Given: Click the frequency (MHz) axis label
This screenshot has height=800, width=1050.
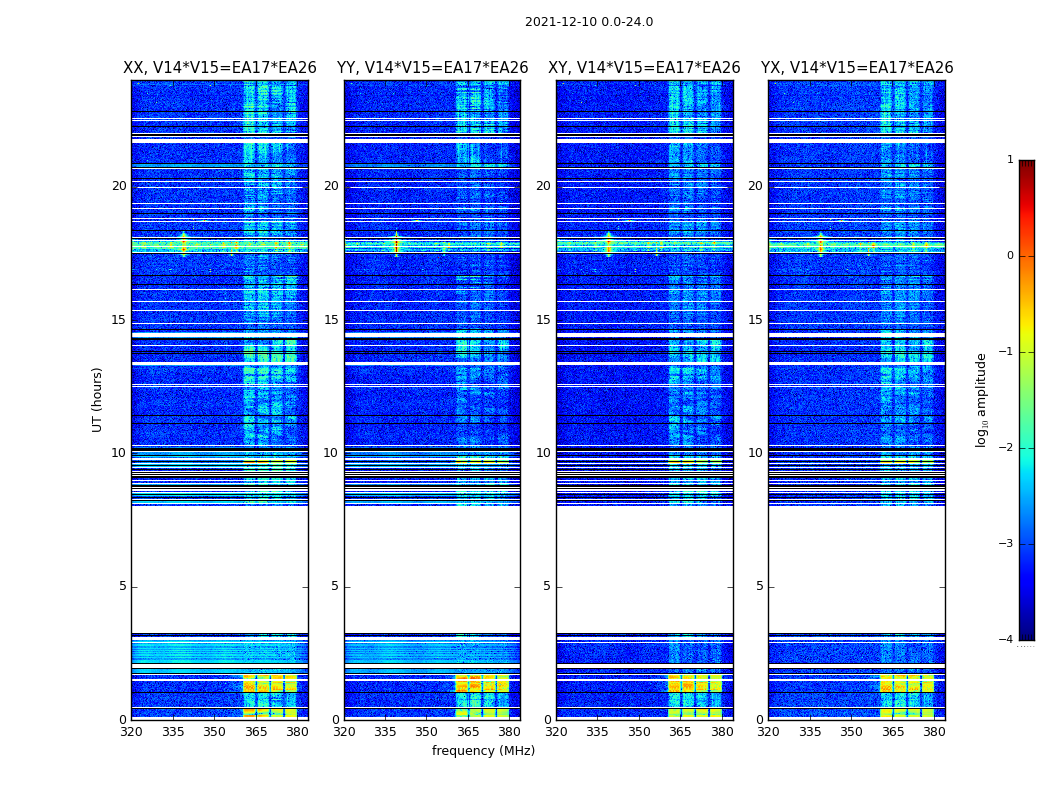Looking at the screenshot, I should pyautogui.click(x=483, y=750).
